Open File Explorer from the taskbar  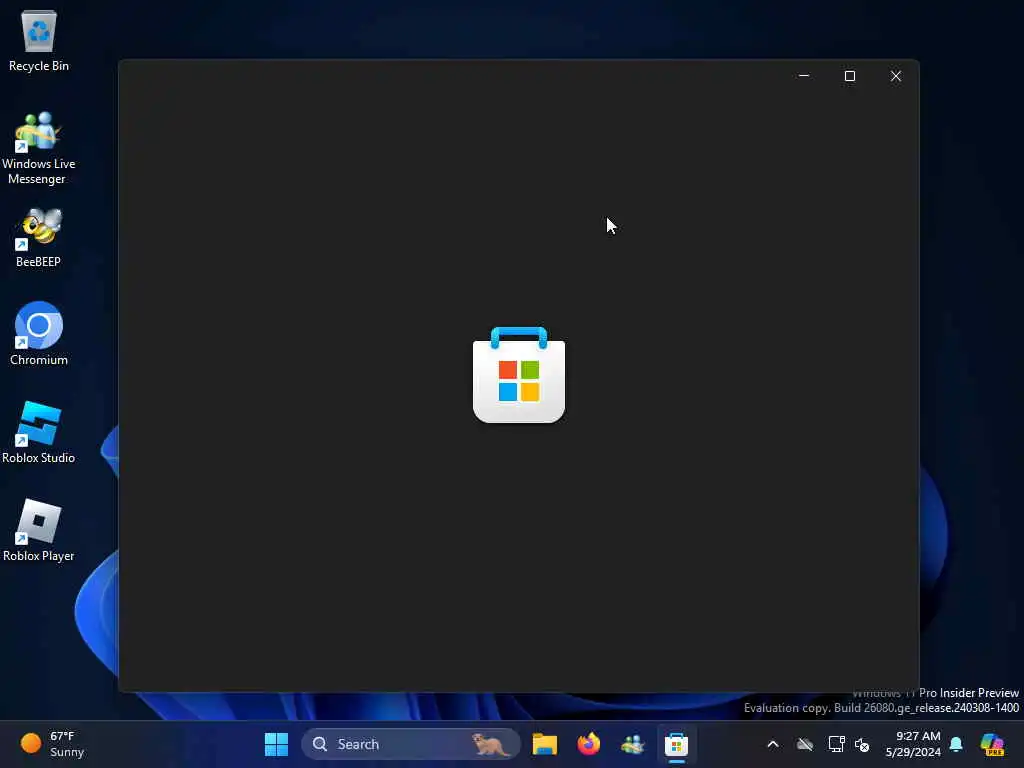[x=545, y=744]
